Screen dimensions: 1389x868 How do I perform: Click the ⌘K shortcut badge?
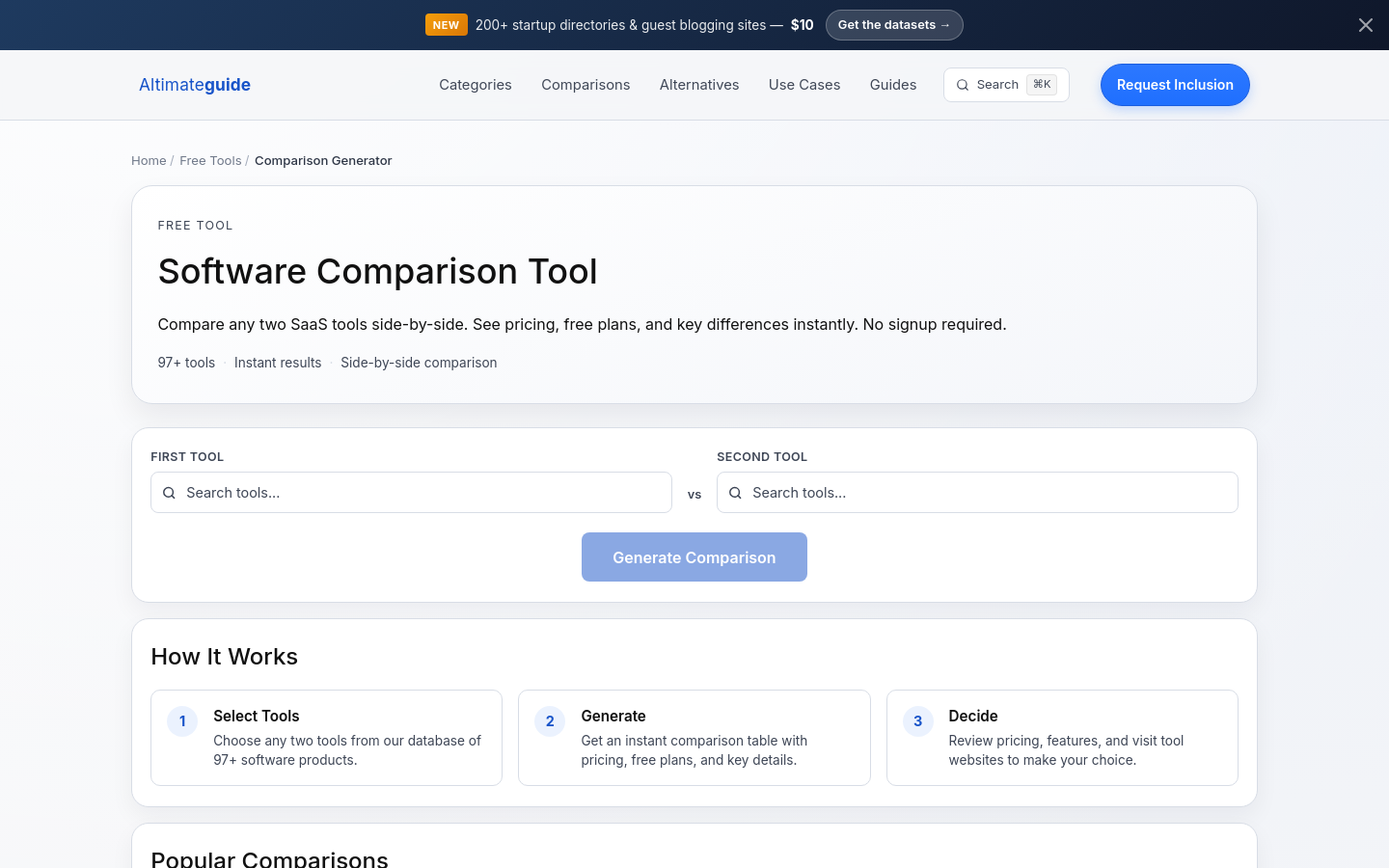[1042, 85]
